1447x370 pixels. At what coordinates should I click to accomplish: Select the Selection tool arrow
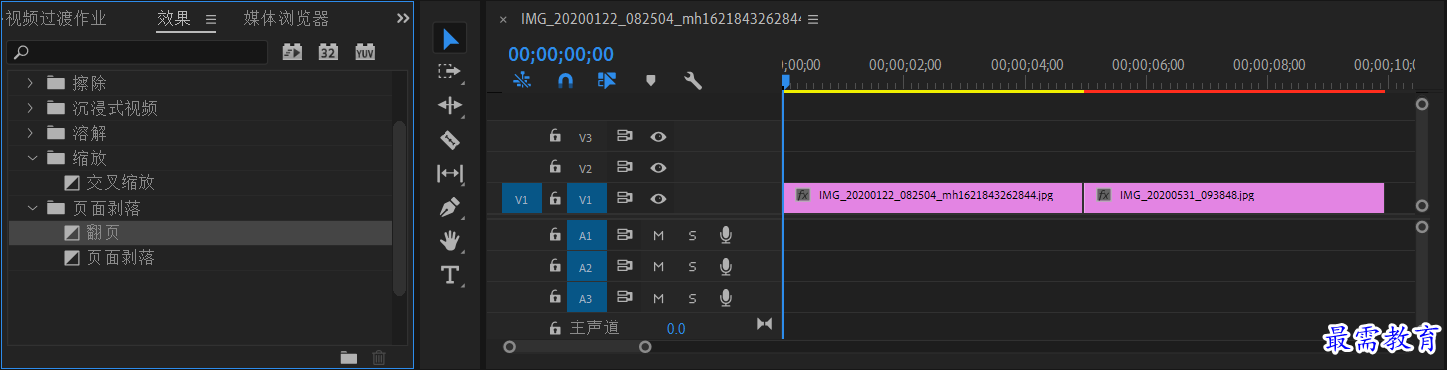451,39
